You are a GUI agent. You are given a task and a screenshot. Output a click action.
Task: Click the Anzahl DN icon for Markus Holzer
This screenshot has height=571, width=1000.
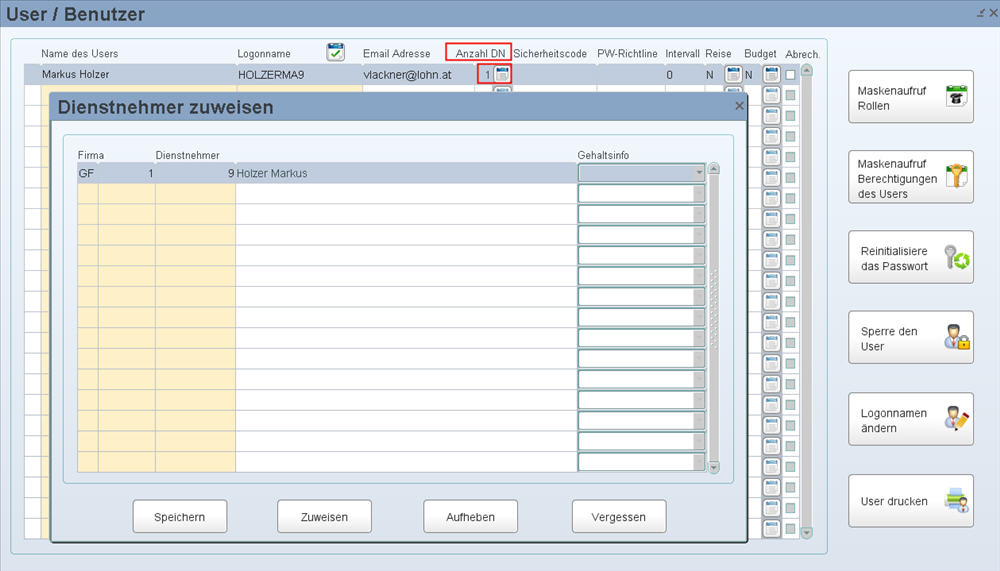(x=502, y=74)
